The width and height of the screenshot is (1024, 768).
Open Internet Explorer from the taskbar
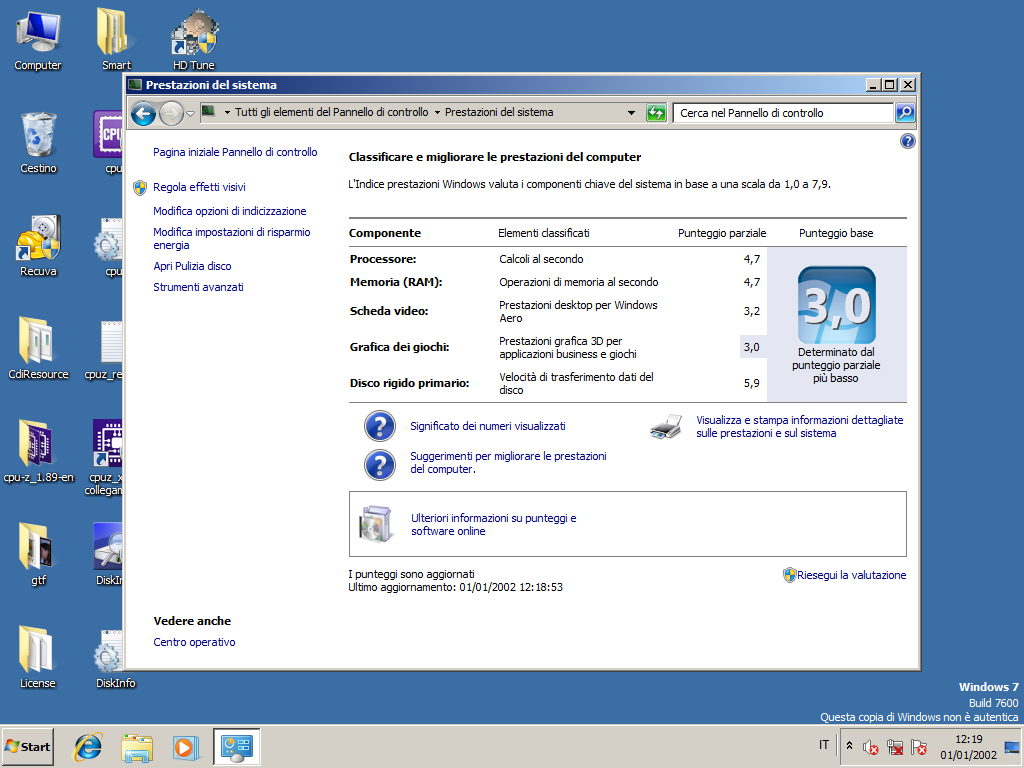[89, 747]
